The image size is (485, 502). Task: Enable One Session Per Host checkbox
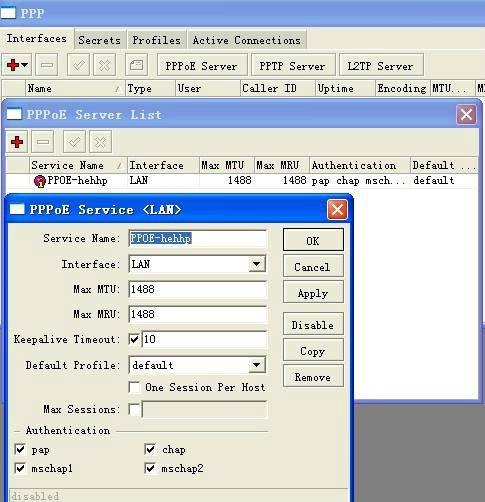(134, 387)
